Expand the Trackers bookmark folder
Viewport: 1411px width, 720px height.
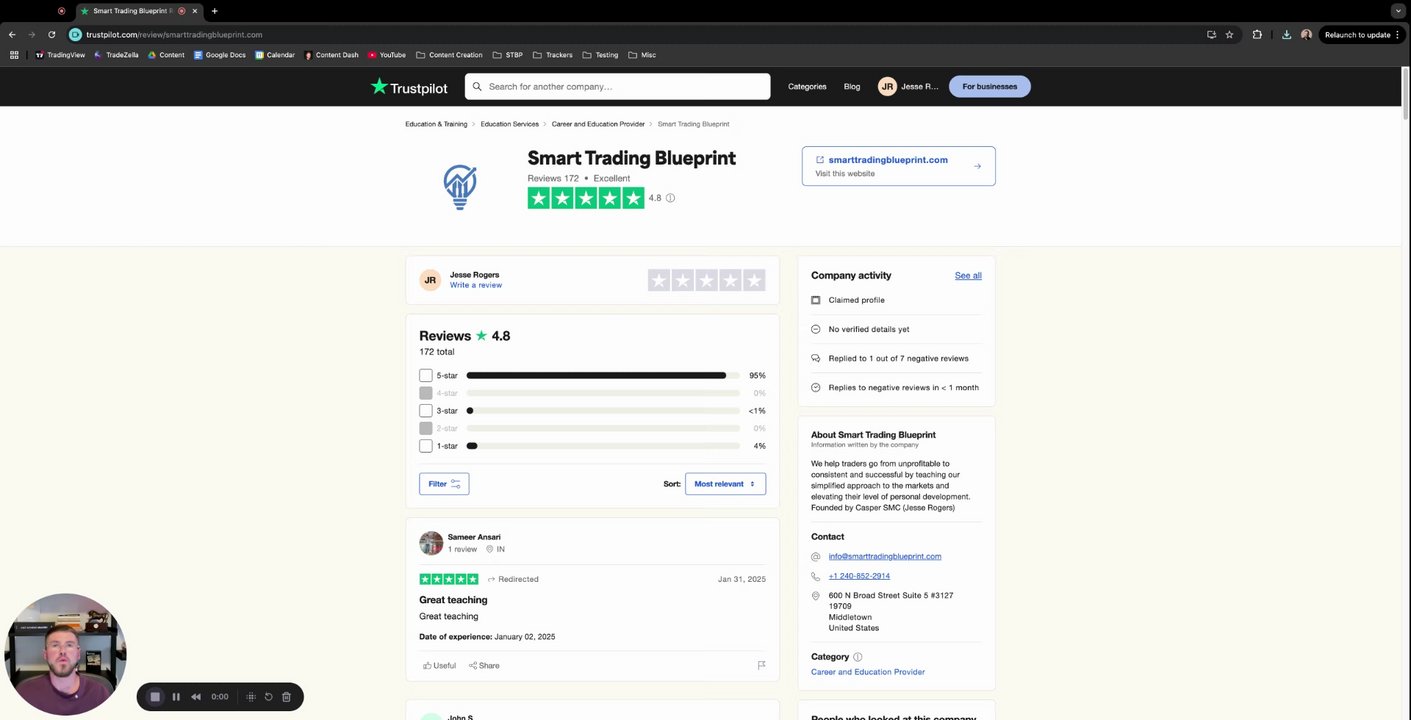point(553,55)
